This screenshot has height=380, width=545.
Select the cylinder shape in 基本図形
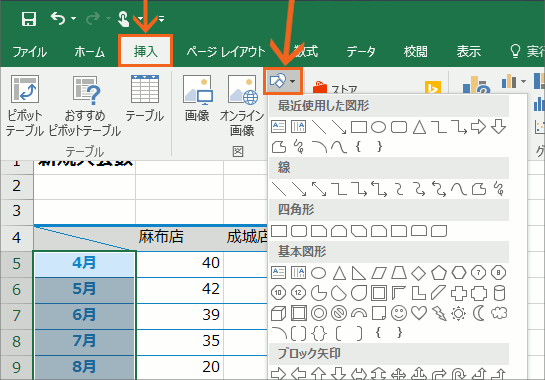pos(499,293)
